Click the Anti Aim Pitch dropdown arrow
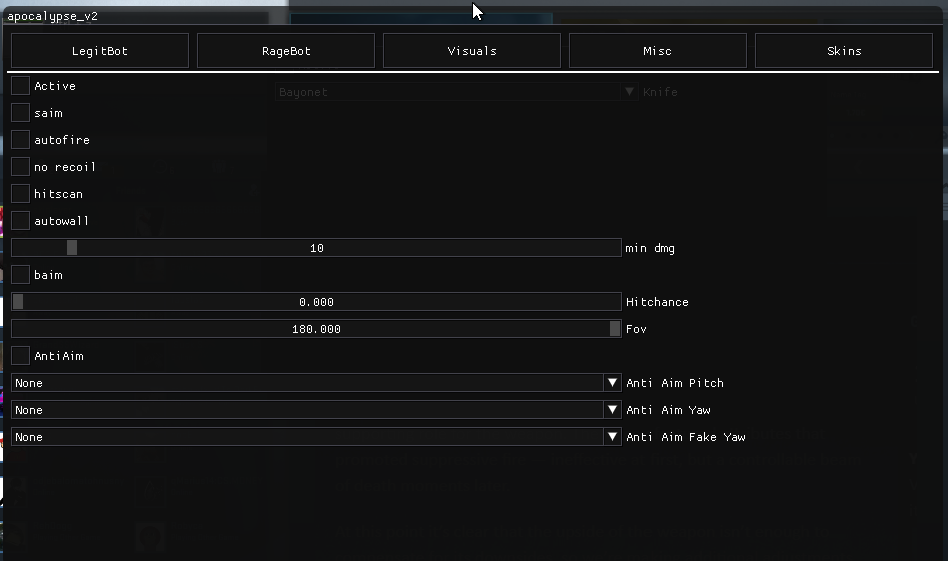Screen dimensions: 948x561 click(612, 383)
